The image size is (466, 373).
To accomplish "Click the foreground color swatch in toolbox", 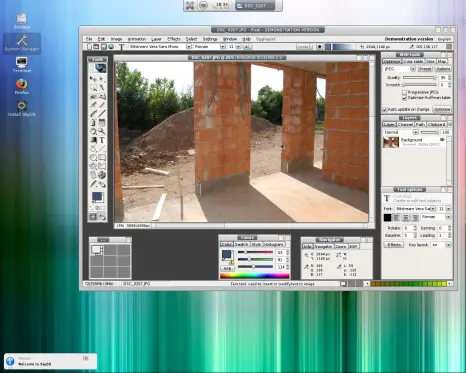I will click(x=96, y=196).
